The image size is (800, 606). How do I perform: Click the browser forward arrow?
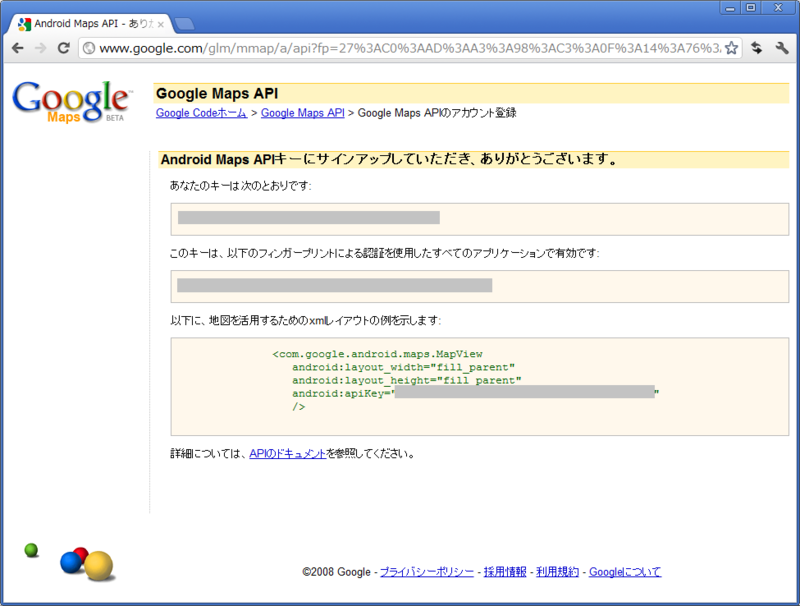click(40, 48)
